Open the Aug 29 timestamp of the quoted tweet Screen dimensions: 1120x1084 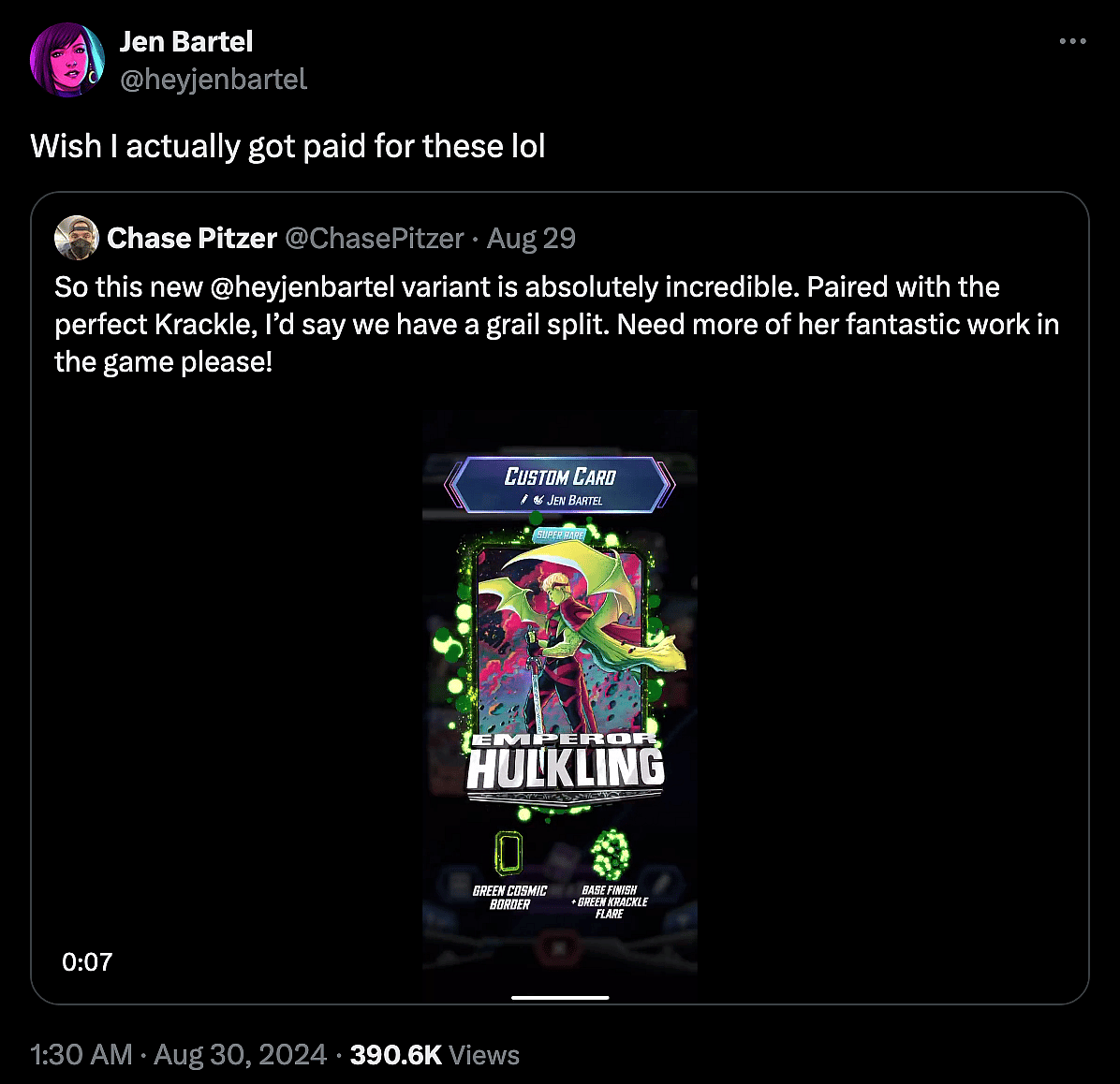coord(531,238)
